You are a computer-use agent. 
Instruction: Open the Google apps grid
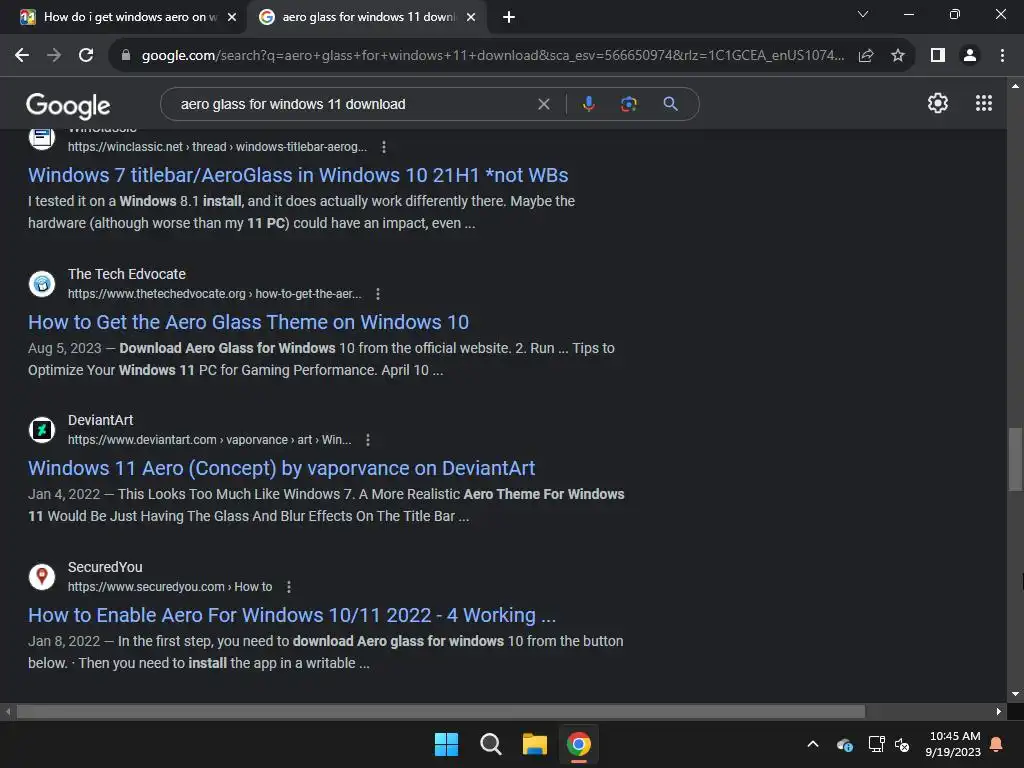pyautogui.click(x=984, y=103)
